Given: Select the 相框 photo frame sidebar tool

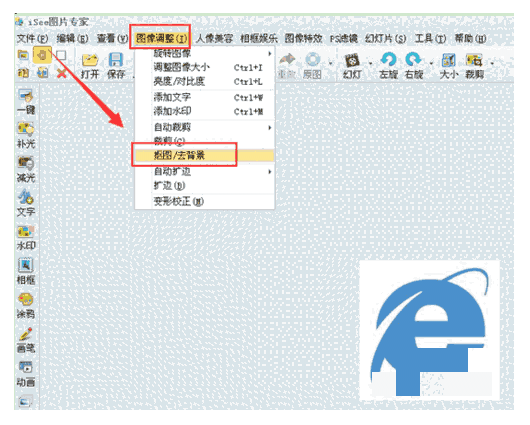Looking at the screenshot, I should click(26, 271).
